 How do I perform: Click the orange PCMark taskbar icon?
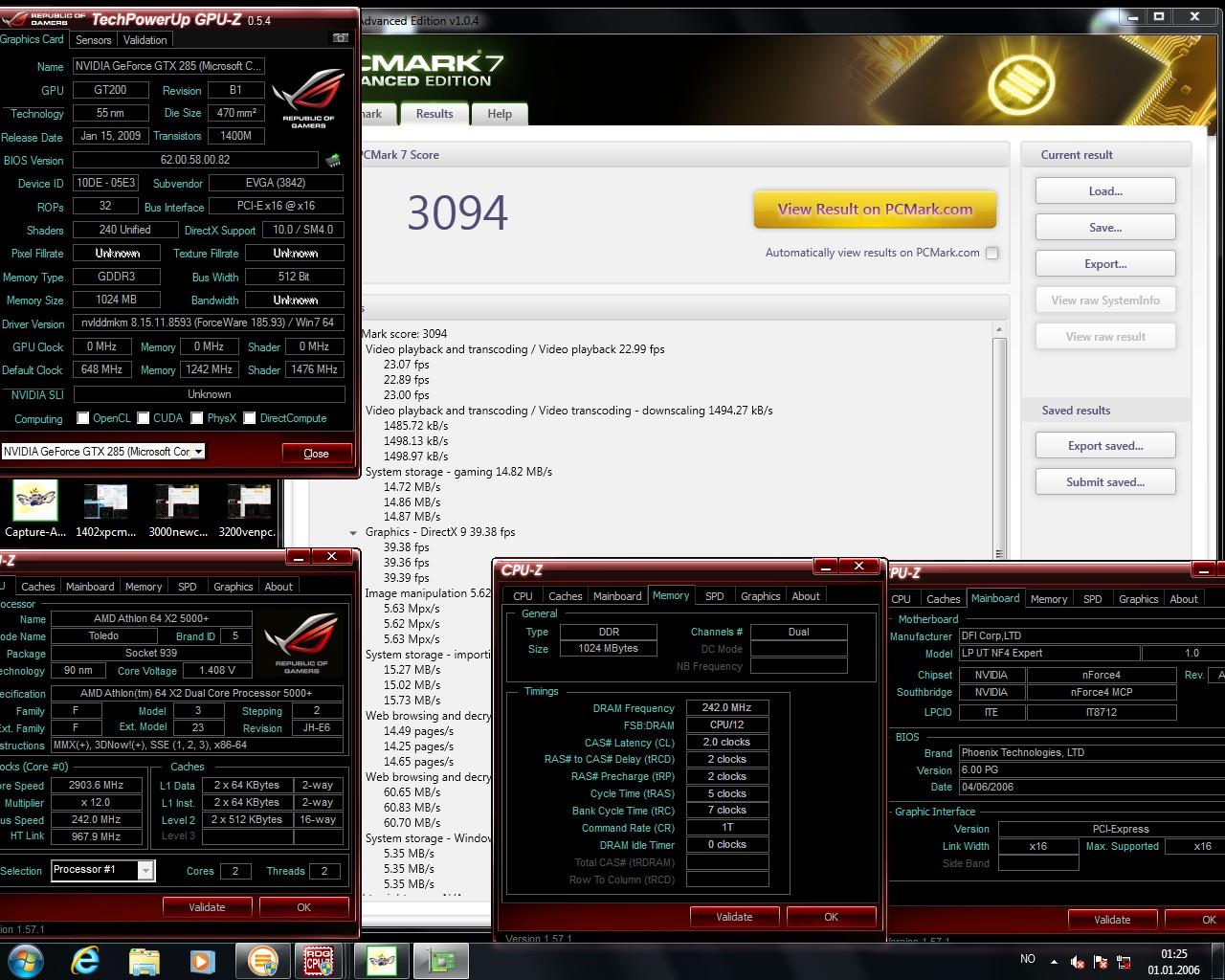coord(262,960)
